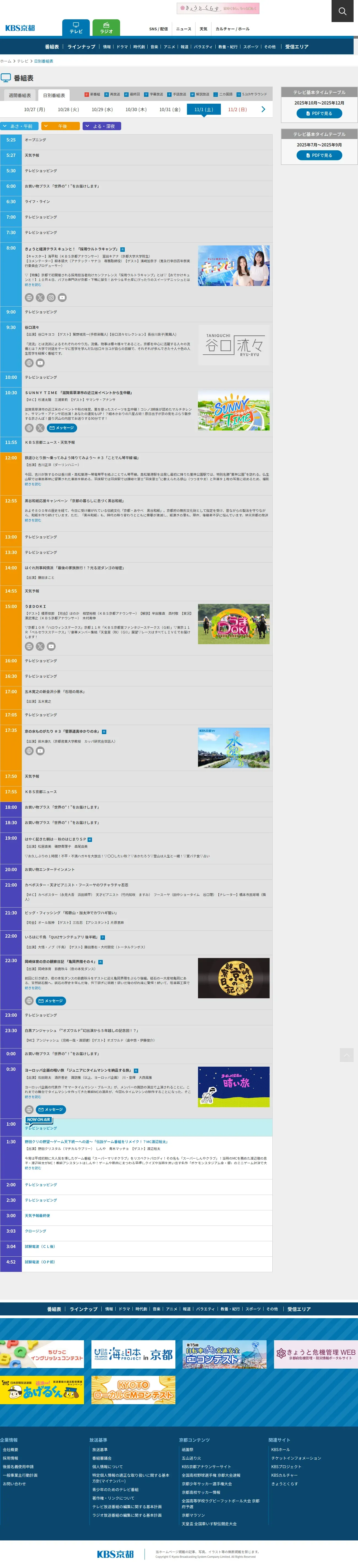The image size is (358, 1568).
Task: Switch to the ラジオ tab
Action: [106, 28]
